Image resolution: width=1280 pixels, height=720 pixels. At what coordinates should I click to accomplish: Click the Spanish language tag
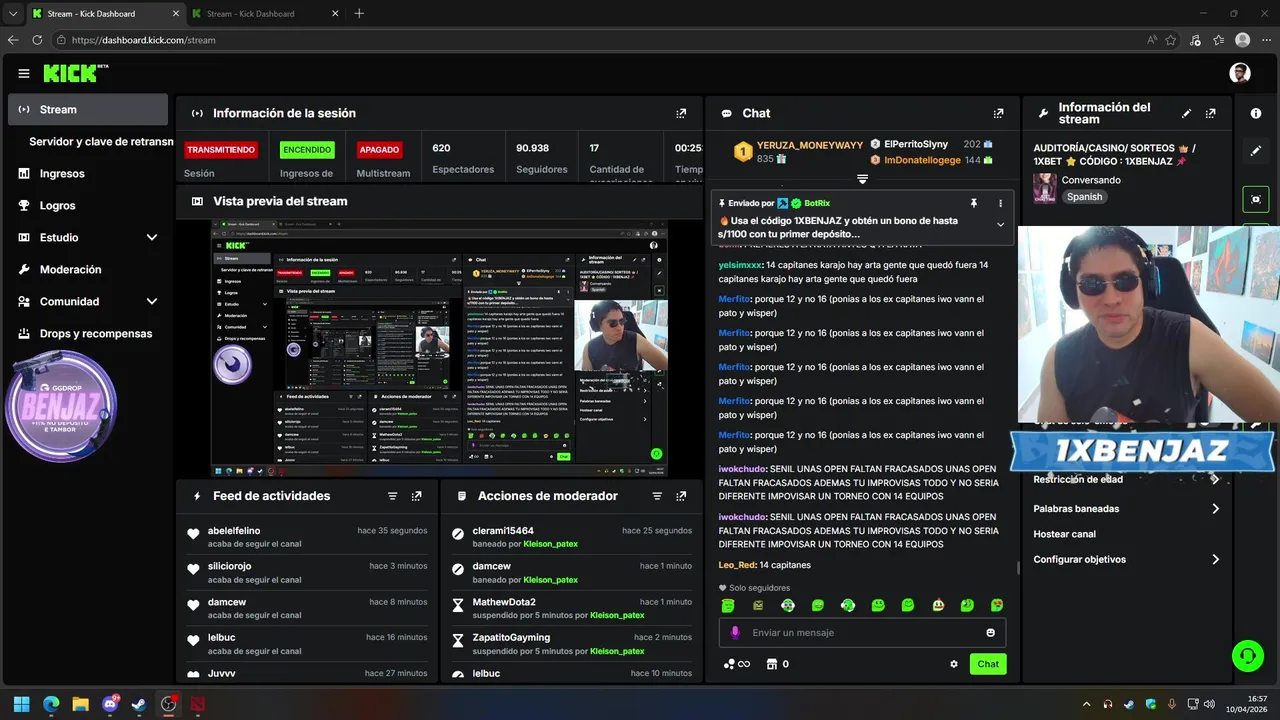1084,197
